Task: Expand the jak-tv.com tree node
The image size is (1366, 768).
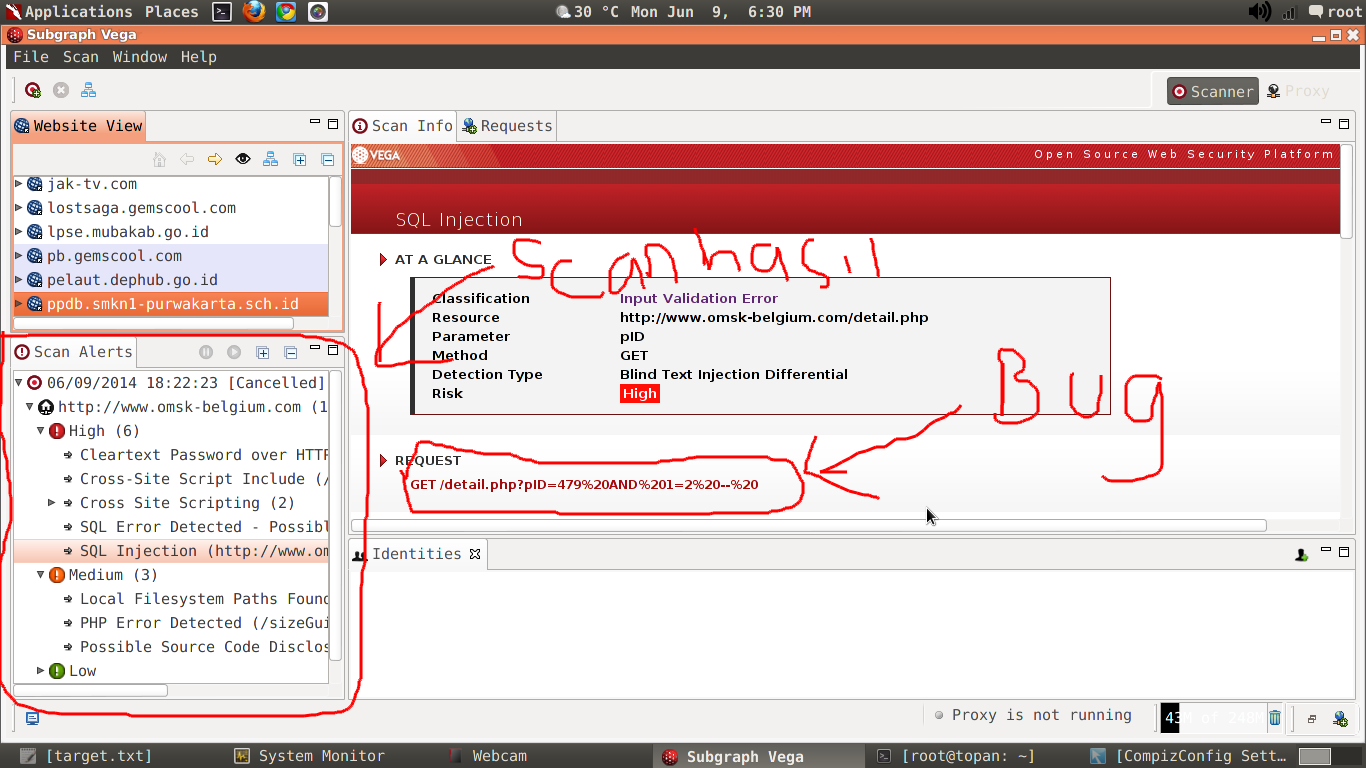Action: pyautogui.click(x=16, y=183)
